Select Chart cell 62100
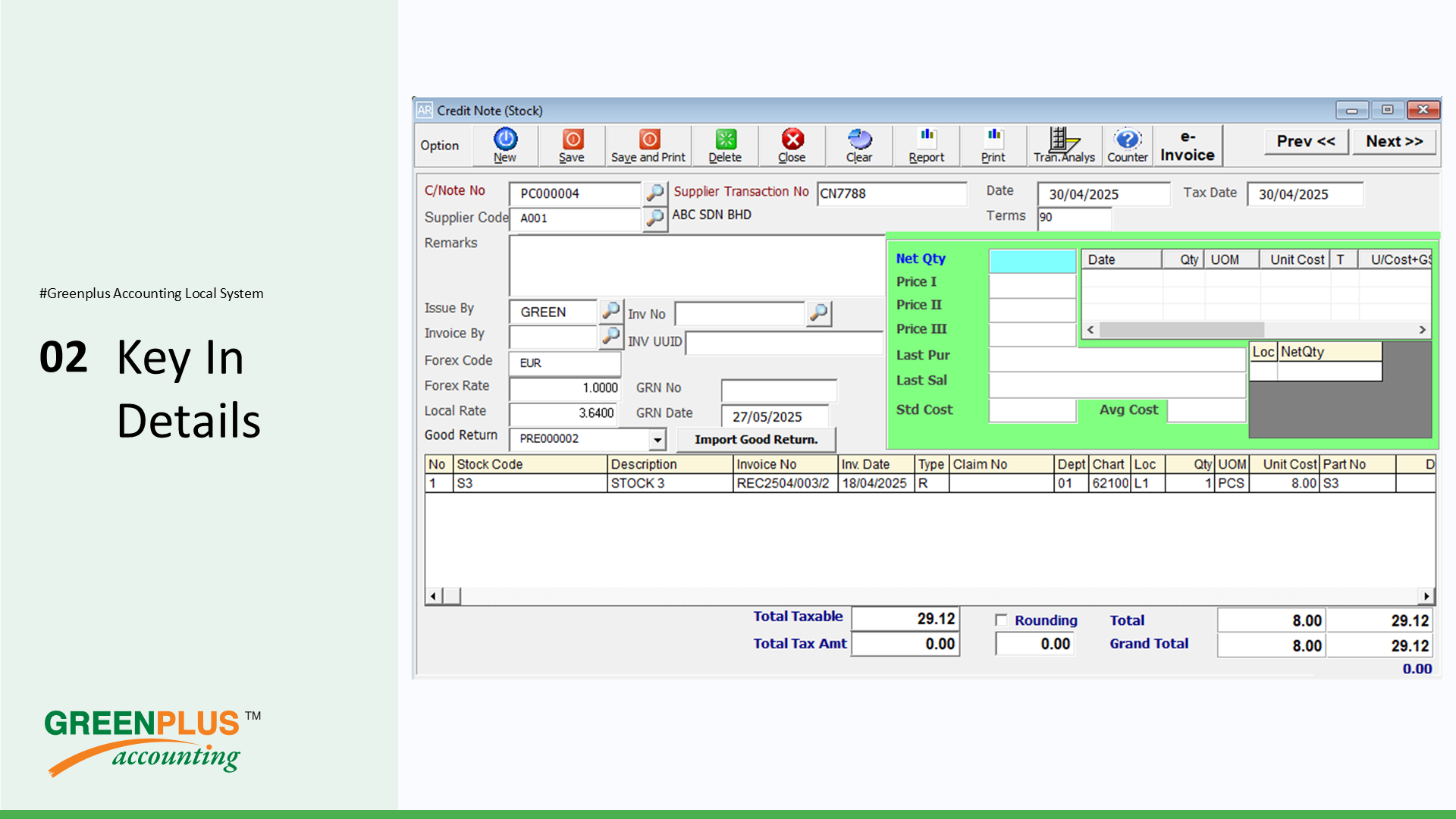This screenshot has height=819, width=1456. click(1110, 483)
